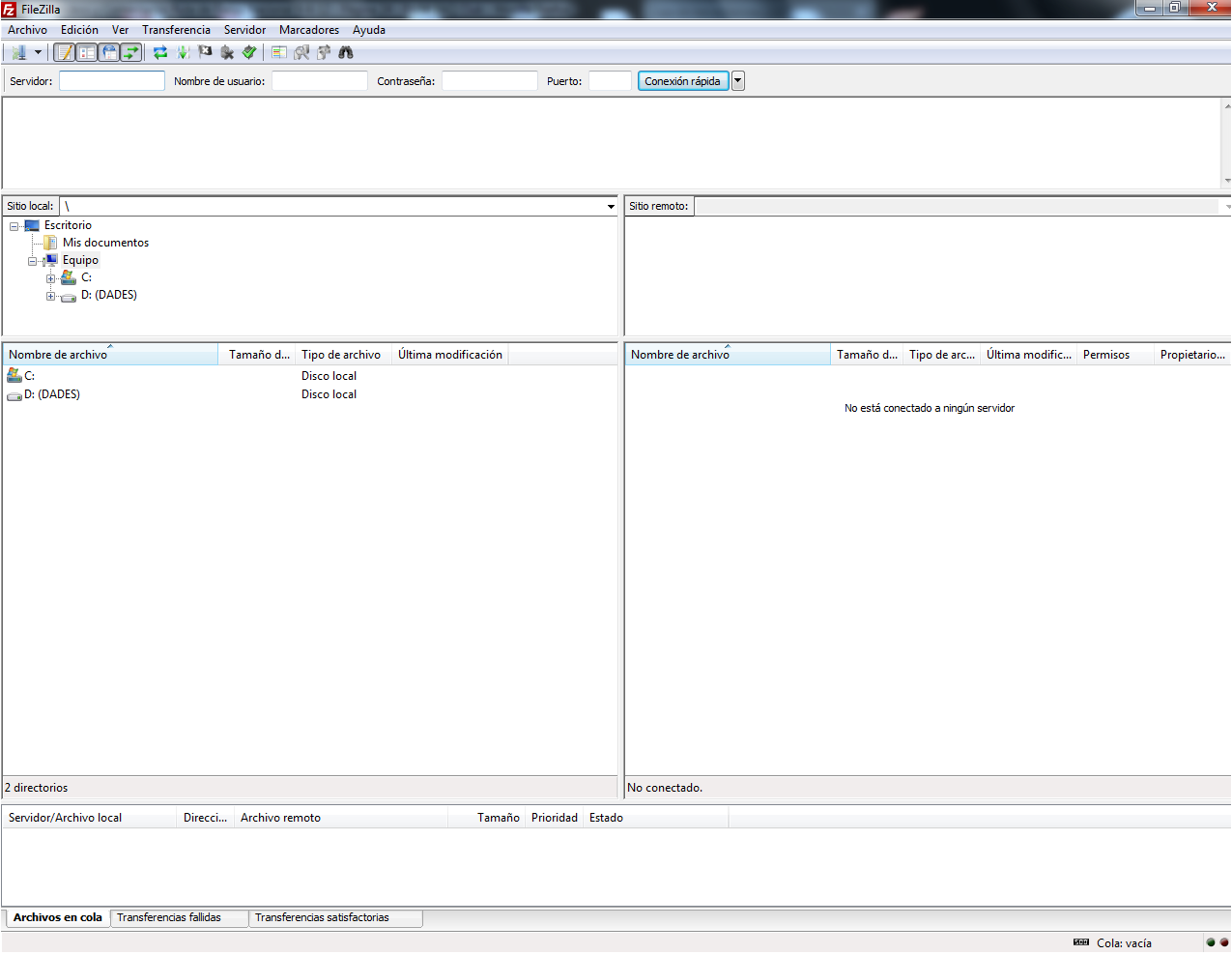
Task: Click message log scrollbar down arrow
Action: (1226, 181)
